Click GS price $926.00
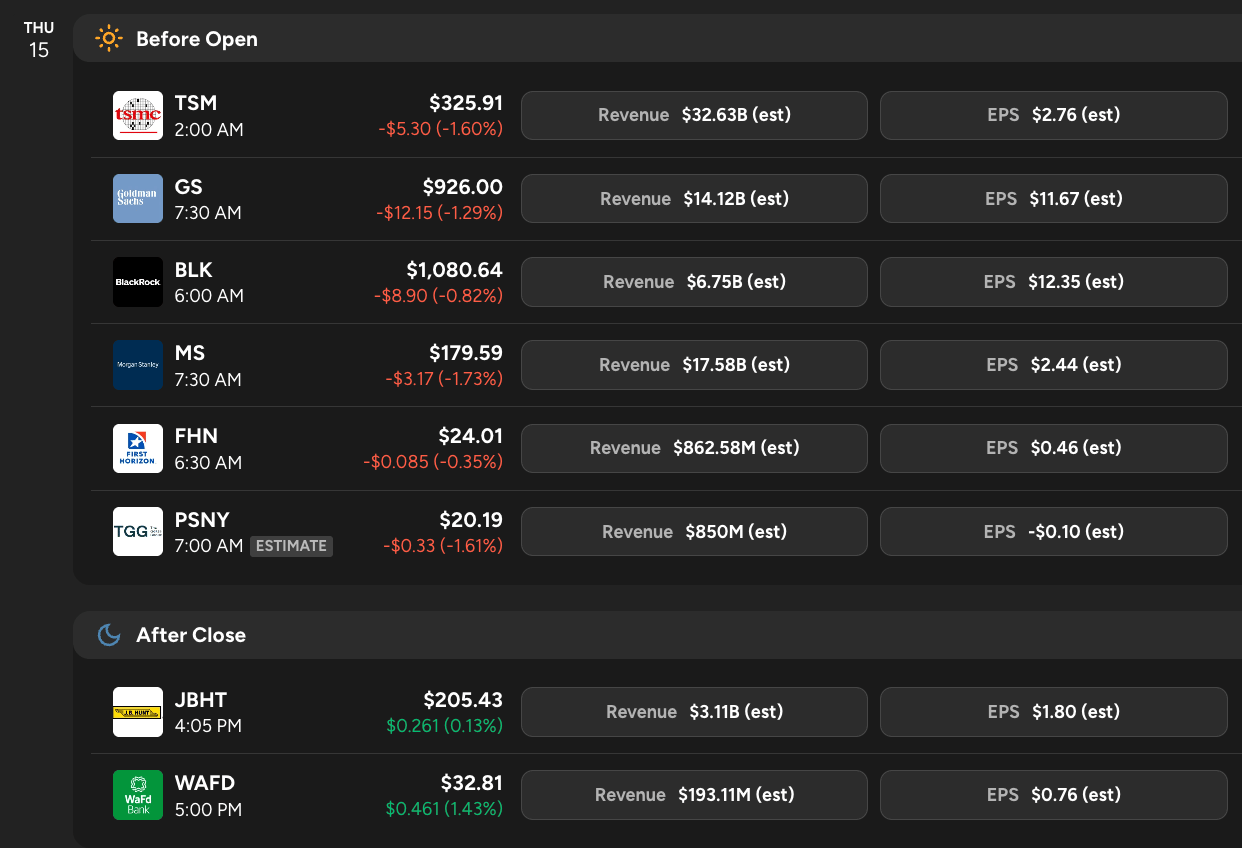This screenshot has height=848, width=1242. click(x=463, y=187)
